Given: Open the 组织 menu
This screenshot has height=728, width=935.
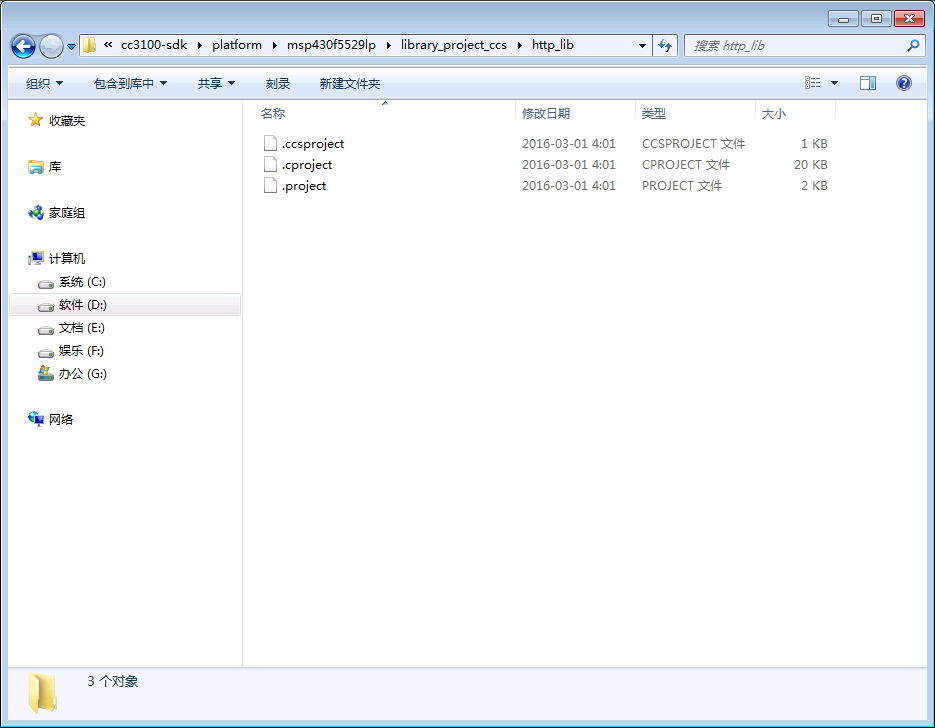Looking at the screenshot, I should point(44,83).
